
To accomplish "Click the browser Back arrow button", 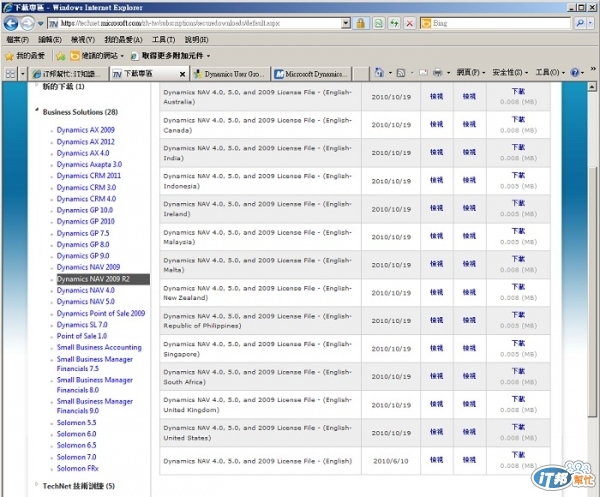I will (x=11, y=24).
